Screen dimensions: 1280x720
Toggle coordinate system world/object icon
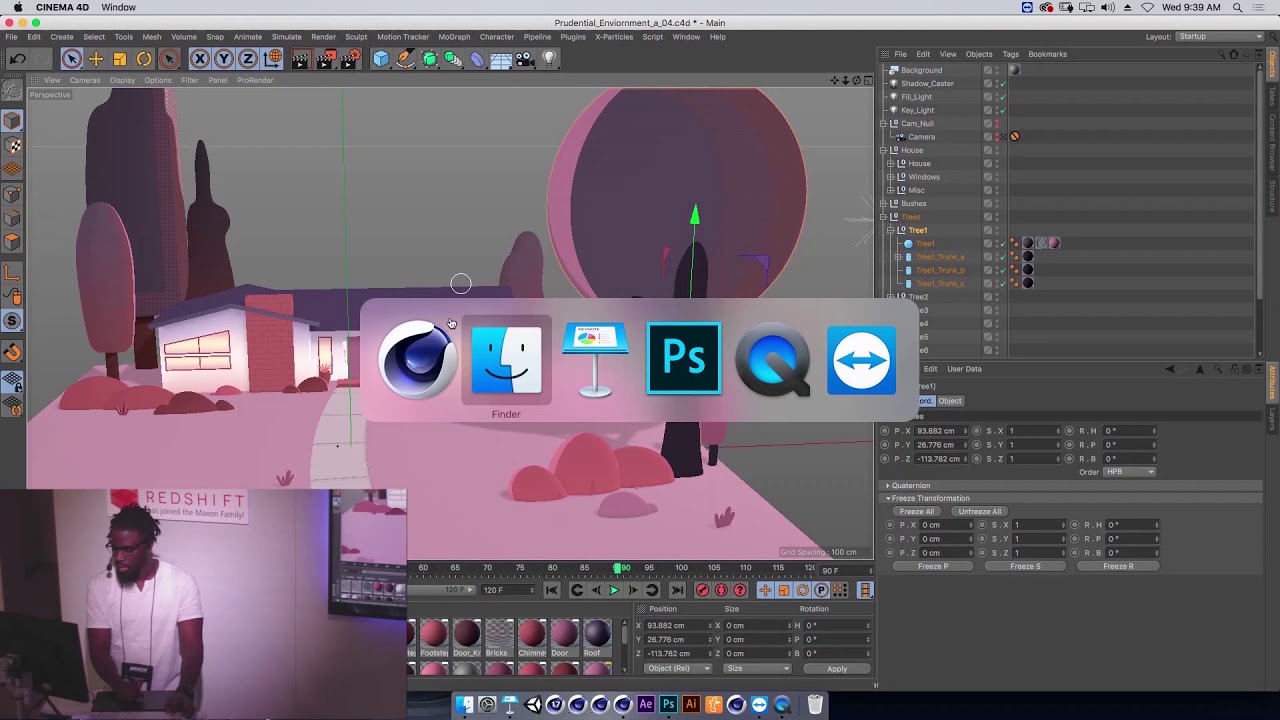pos(273,59)
